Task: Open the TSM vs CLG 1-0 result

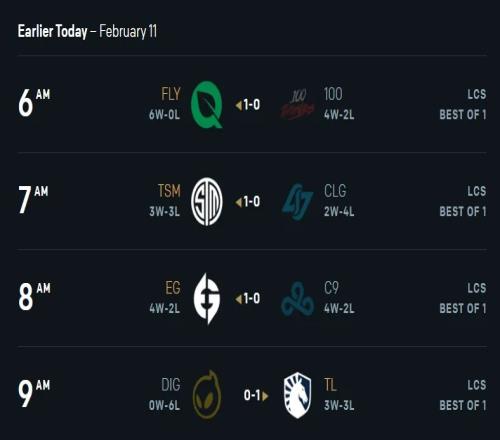Action: pyautogui.click(x=248, y=202)
